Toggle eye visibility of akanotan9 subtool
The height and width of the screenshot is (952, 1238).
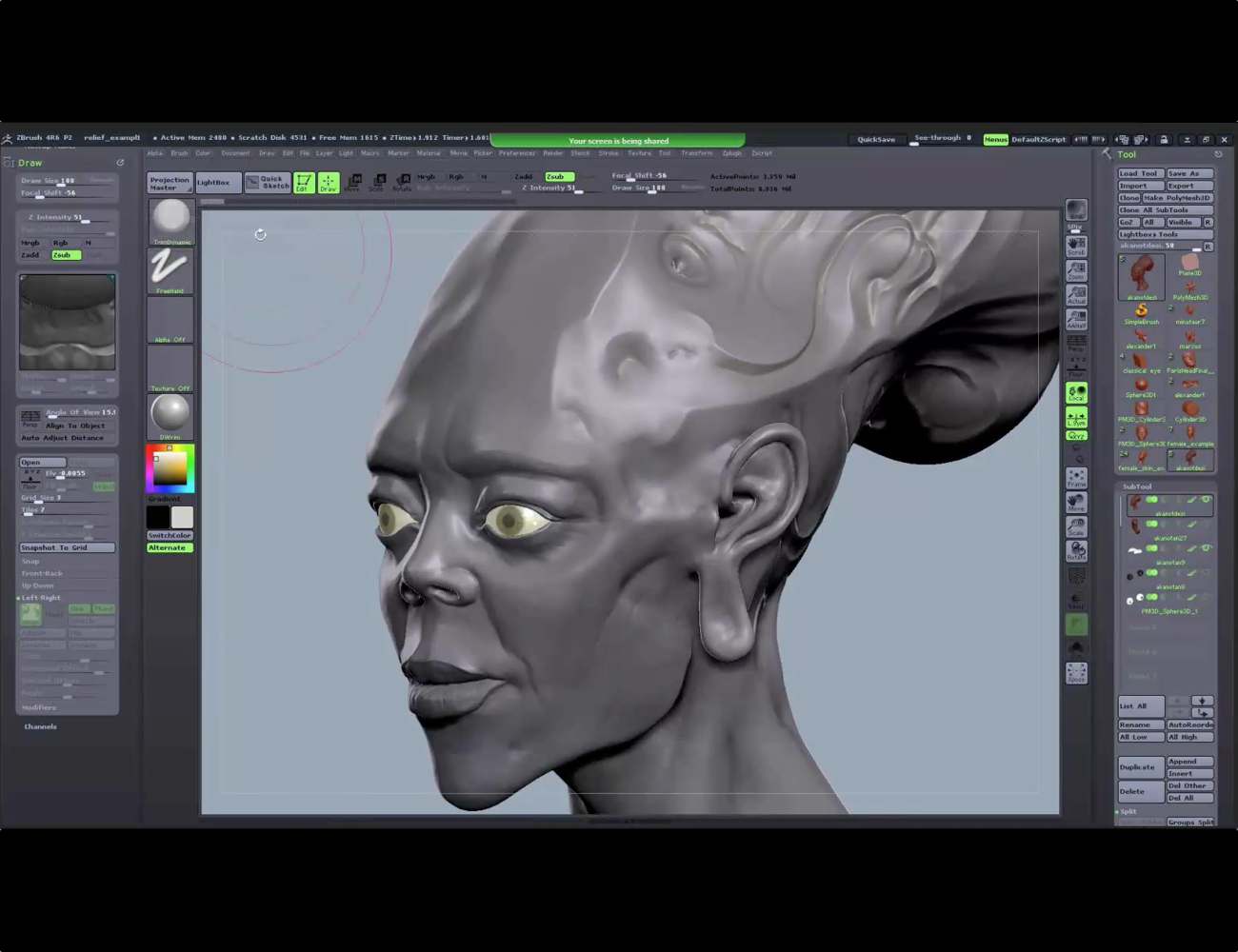click(1206, 548)
